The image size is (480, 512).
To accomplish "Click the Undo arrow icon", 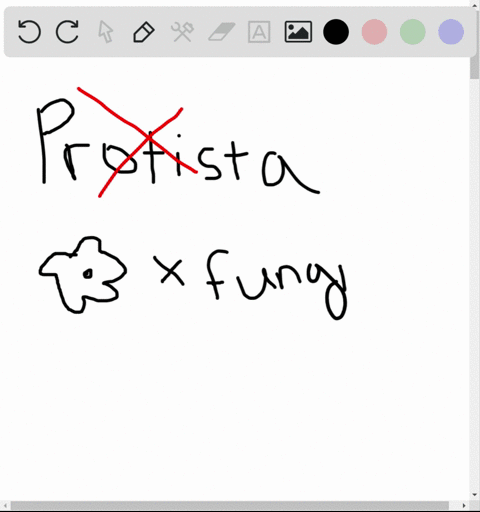I will coord(29,32).
